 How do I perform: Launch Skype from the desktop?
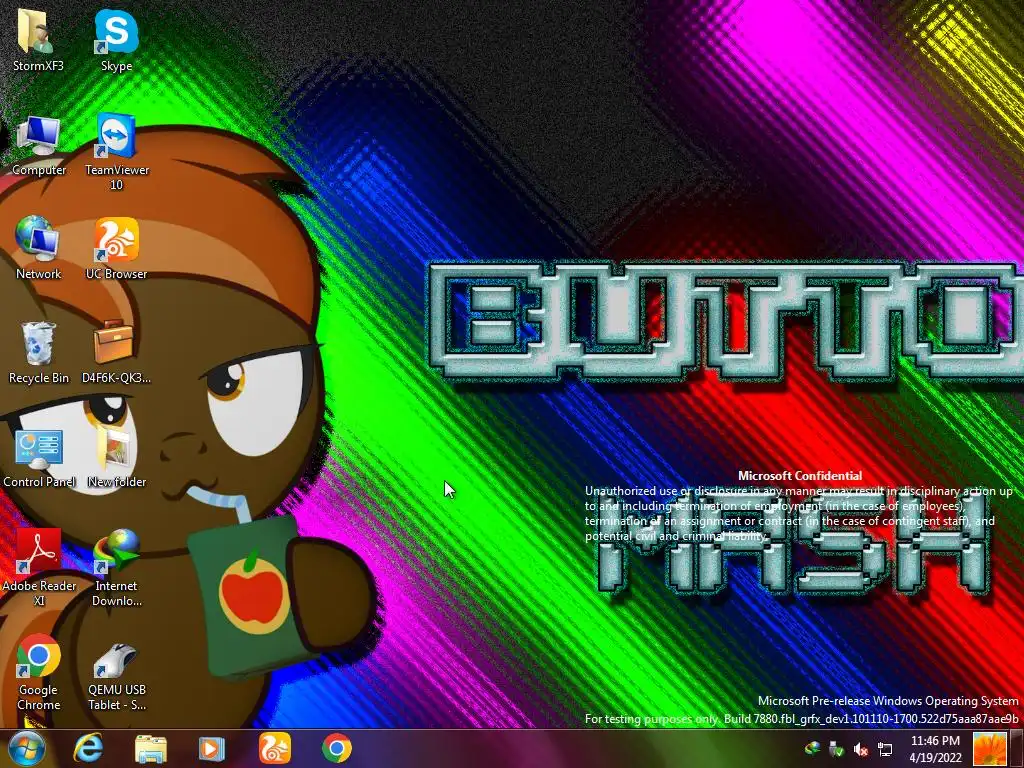coord(116,40)
